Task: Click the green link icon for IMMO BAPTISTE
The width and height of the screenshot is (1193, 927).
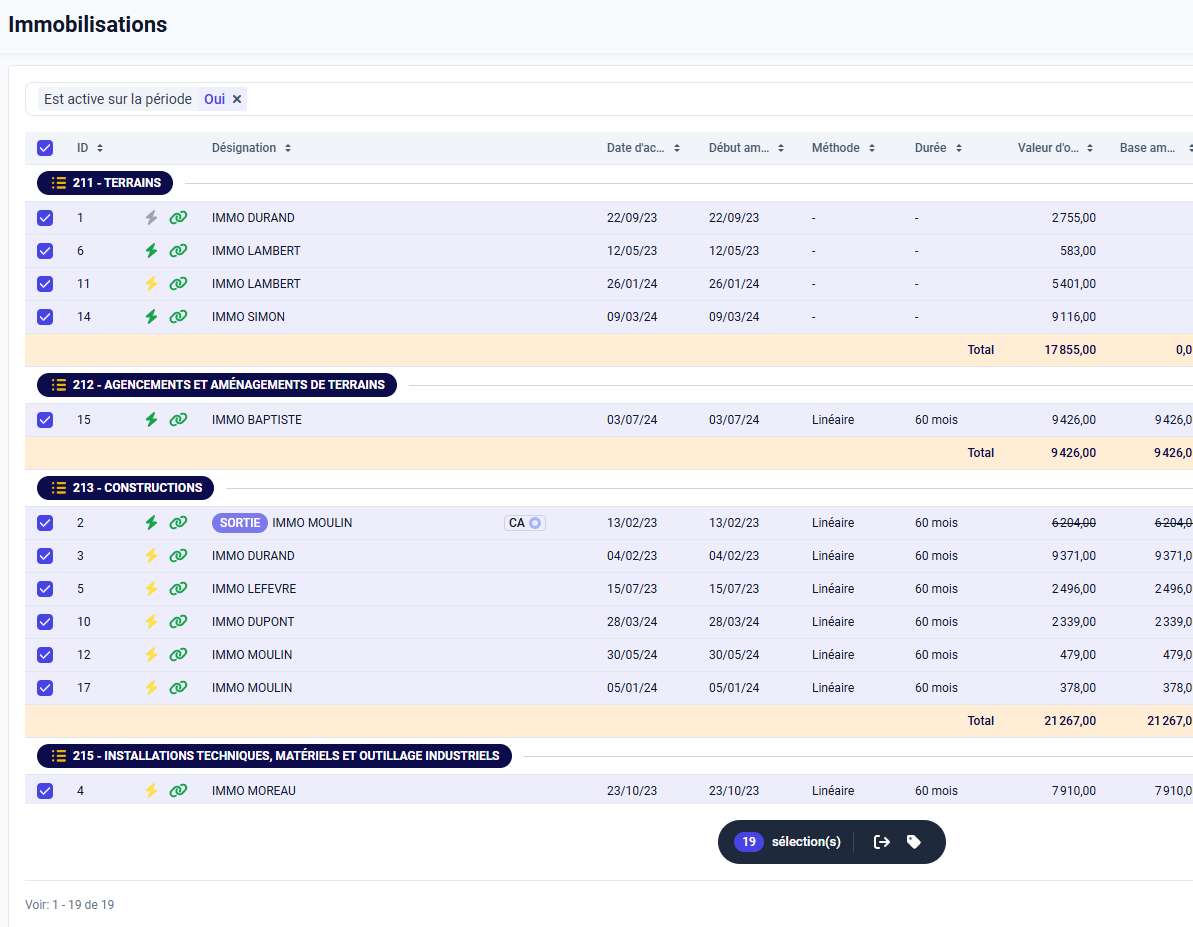Action: point(178,420)
